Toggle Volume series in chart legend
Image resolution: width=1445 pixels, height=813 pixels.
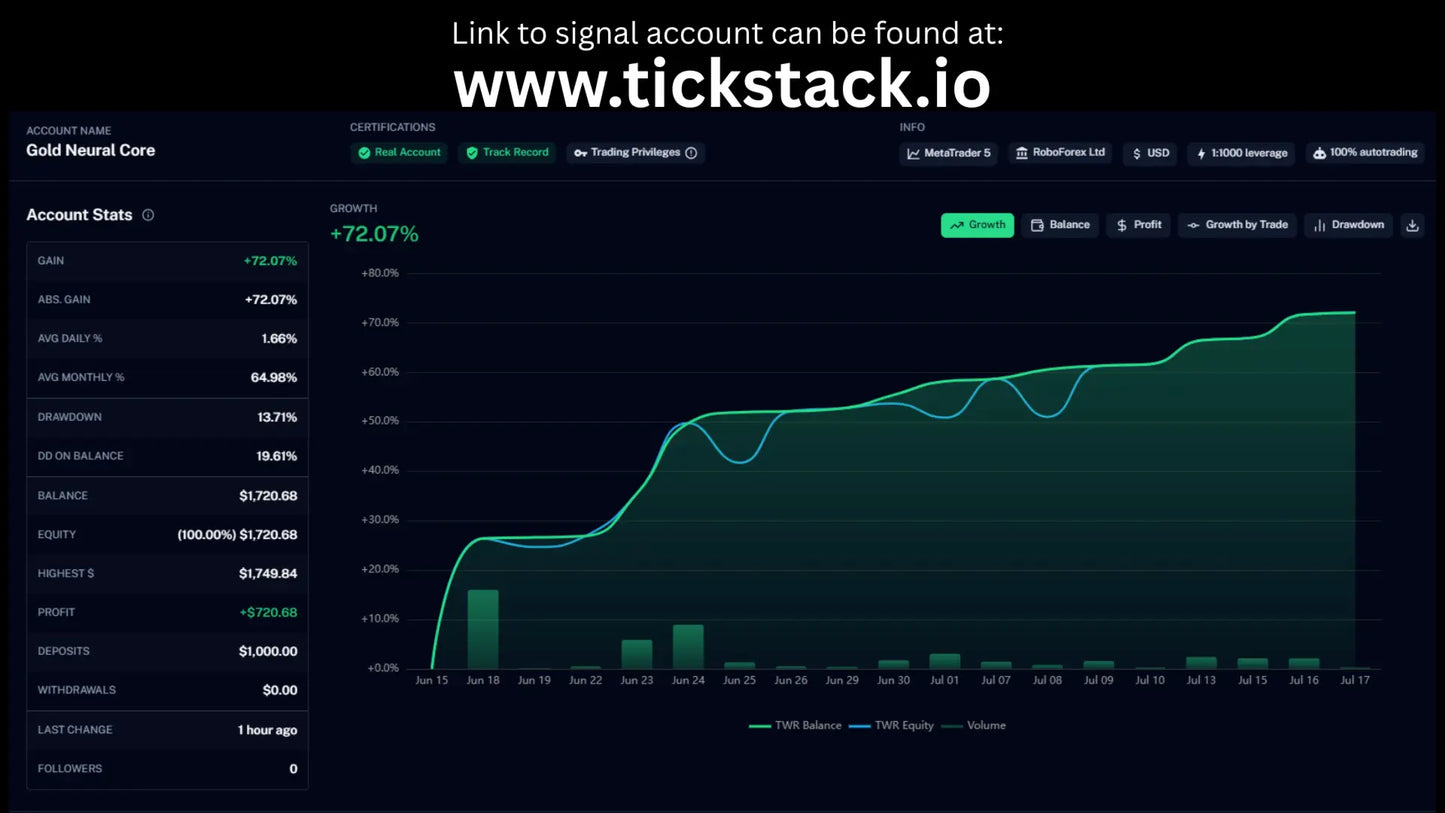coord(973,726)
